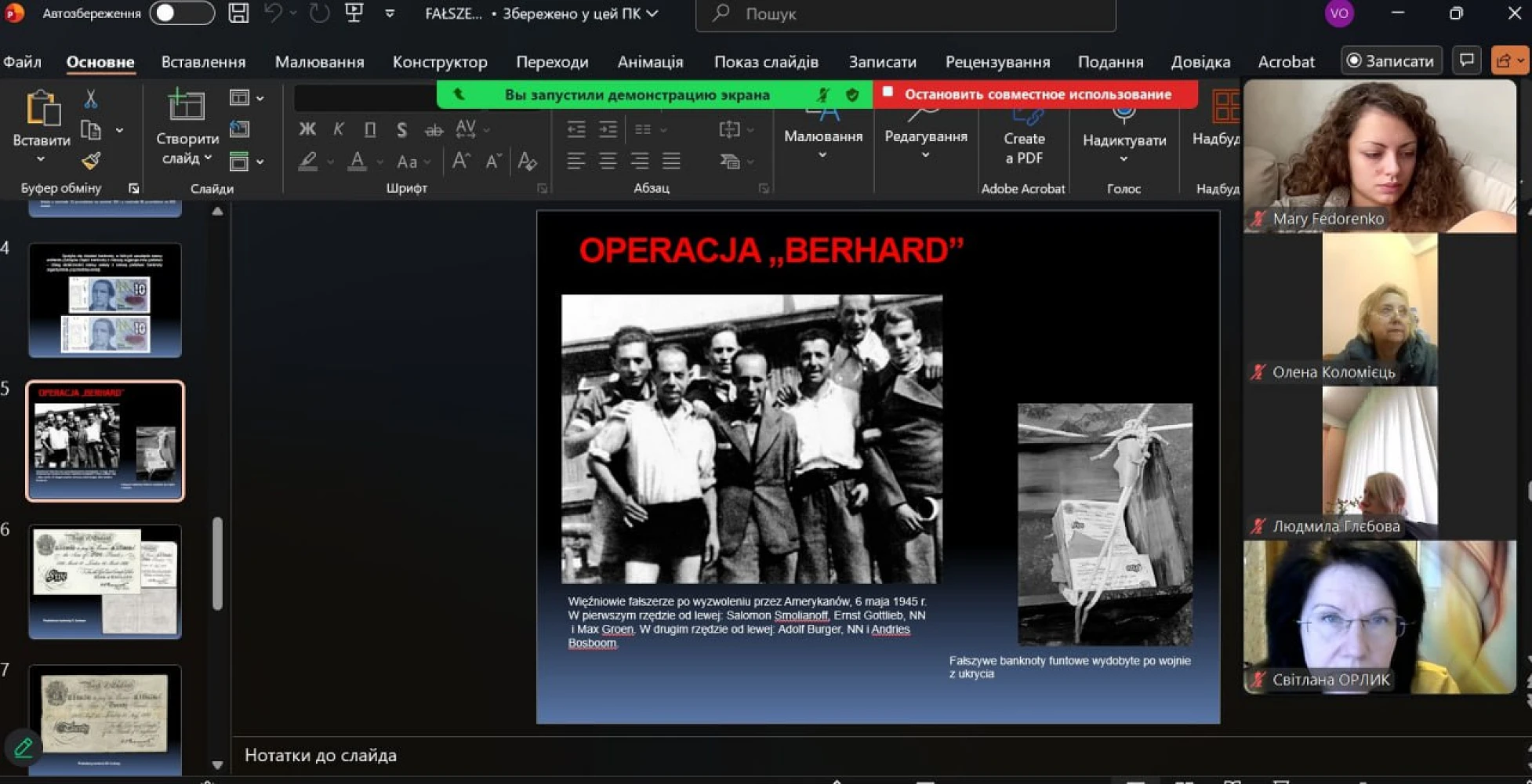
Task: Click the Format Painter brush icon
Action: [x=91, y=162]
